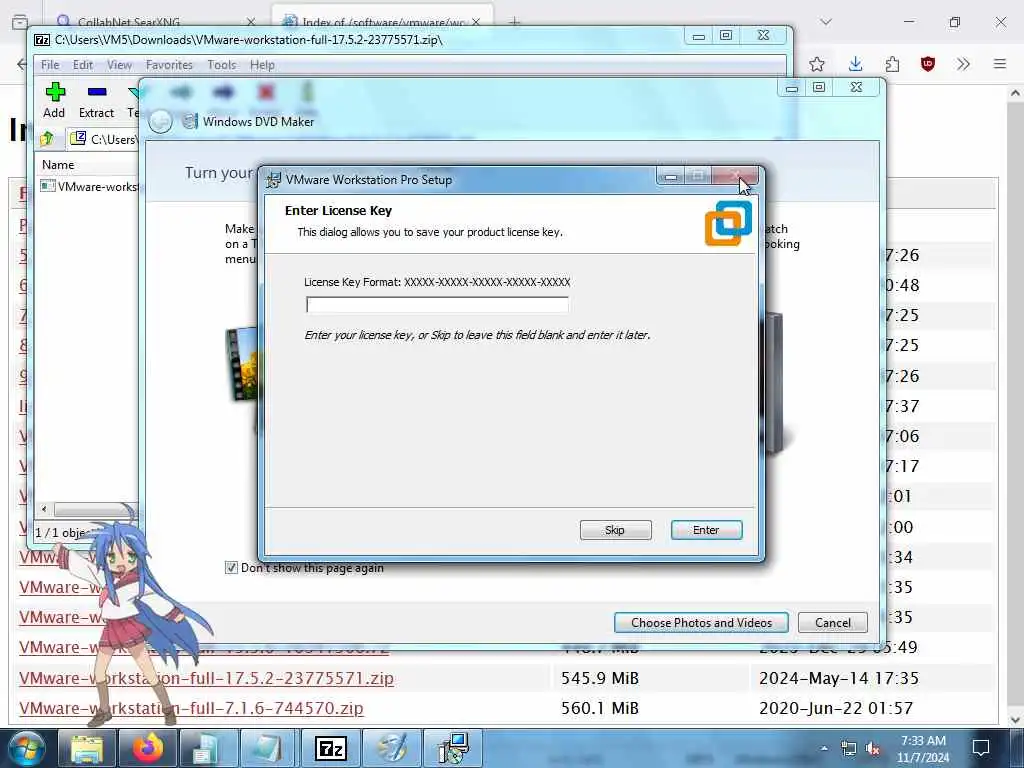Click the 2024-May-14 17:35 date cell
Image resolution: width=1024 pixels, height=768 pixels.
coord(839,678)
